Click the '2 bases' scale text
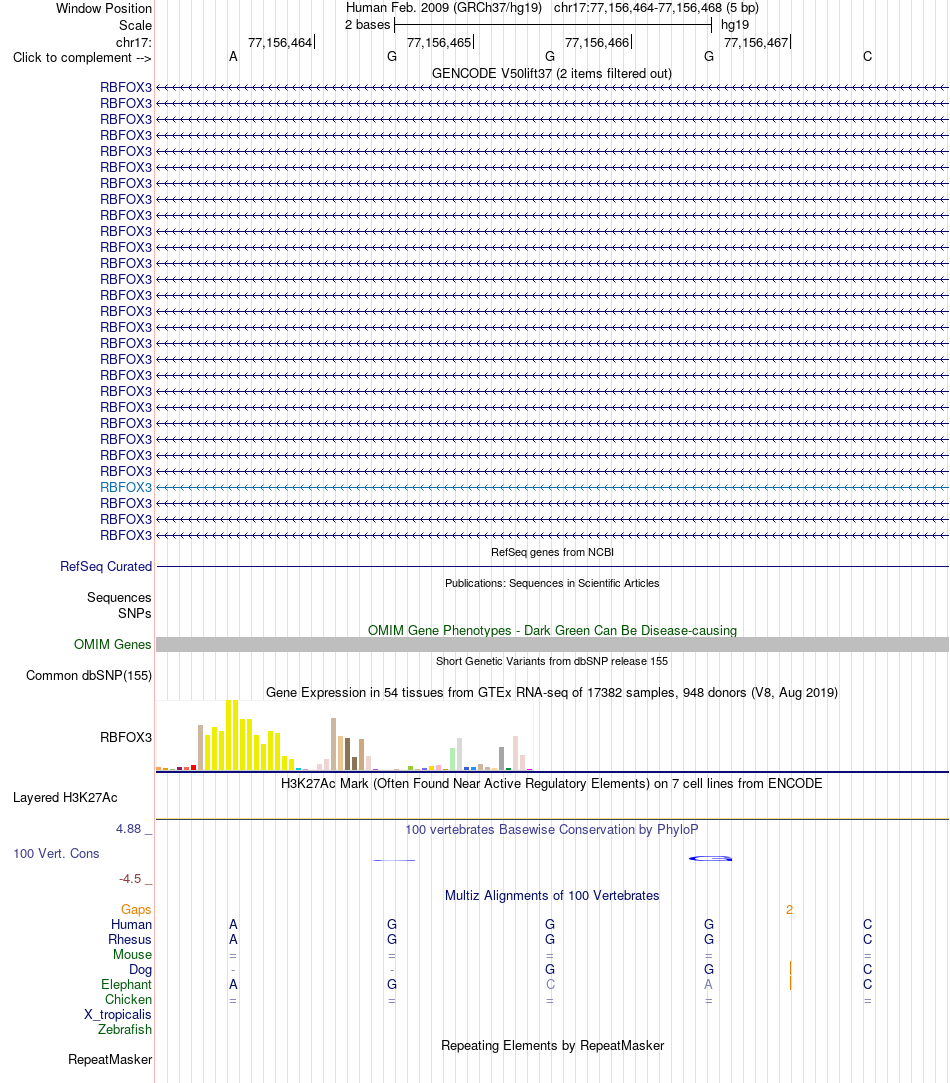 [x=368, y=25]
